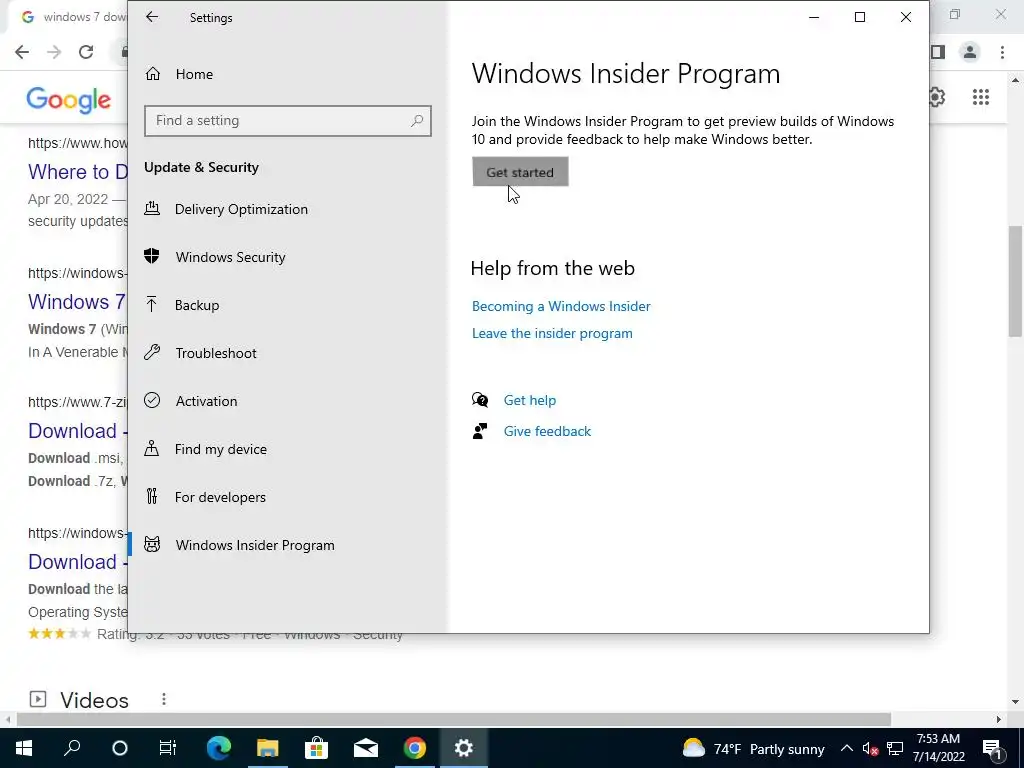Screen dimensions: 1024x768
Task: Show hidden system tray icons
Action: pos(846,748)
